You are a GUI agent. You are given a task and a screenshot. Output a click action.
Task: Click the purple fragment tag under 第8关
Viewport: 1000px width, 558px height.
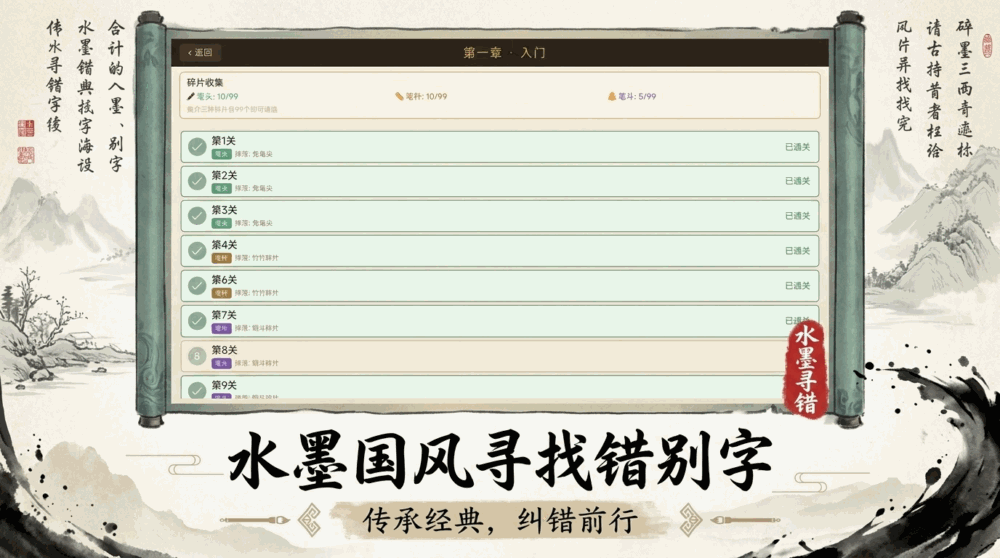pyautogui.click(x=221, y=363)
